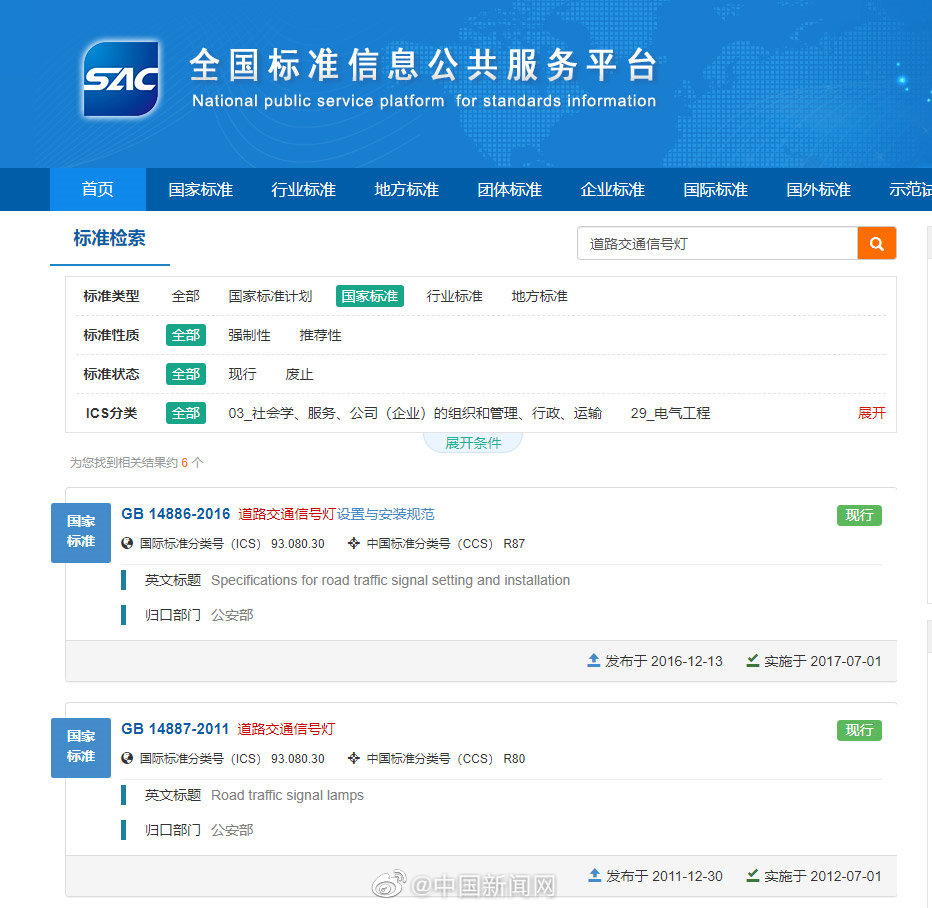Viewport: 932px width, 908px height.
Task: Open the 首页 navigation tab
Action: (97, 189)
